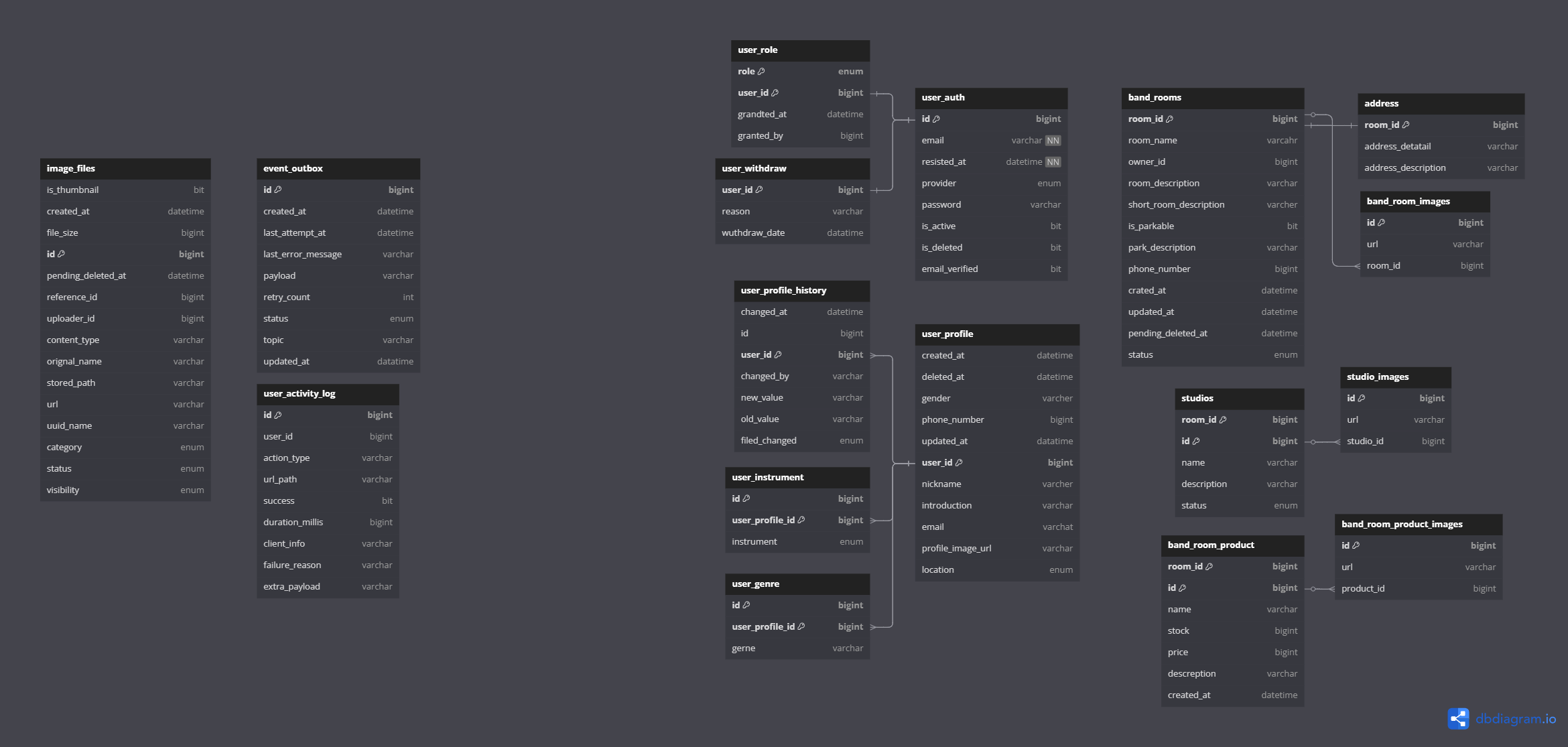1568x747 pixels.
Task: Click the key icon beside id in user_auth
Action: [936, 119]
